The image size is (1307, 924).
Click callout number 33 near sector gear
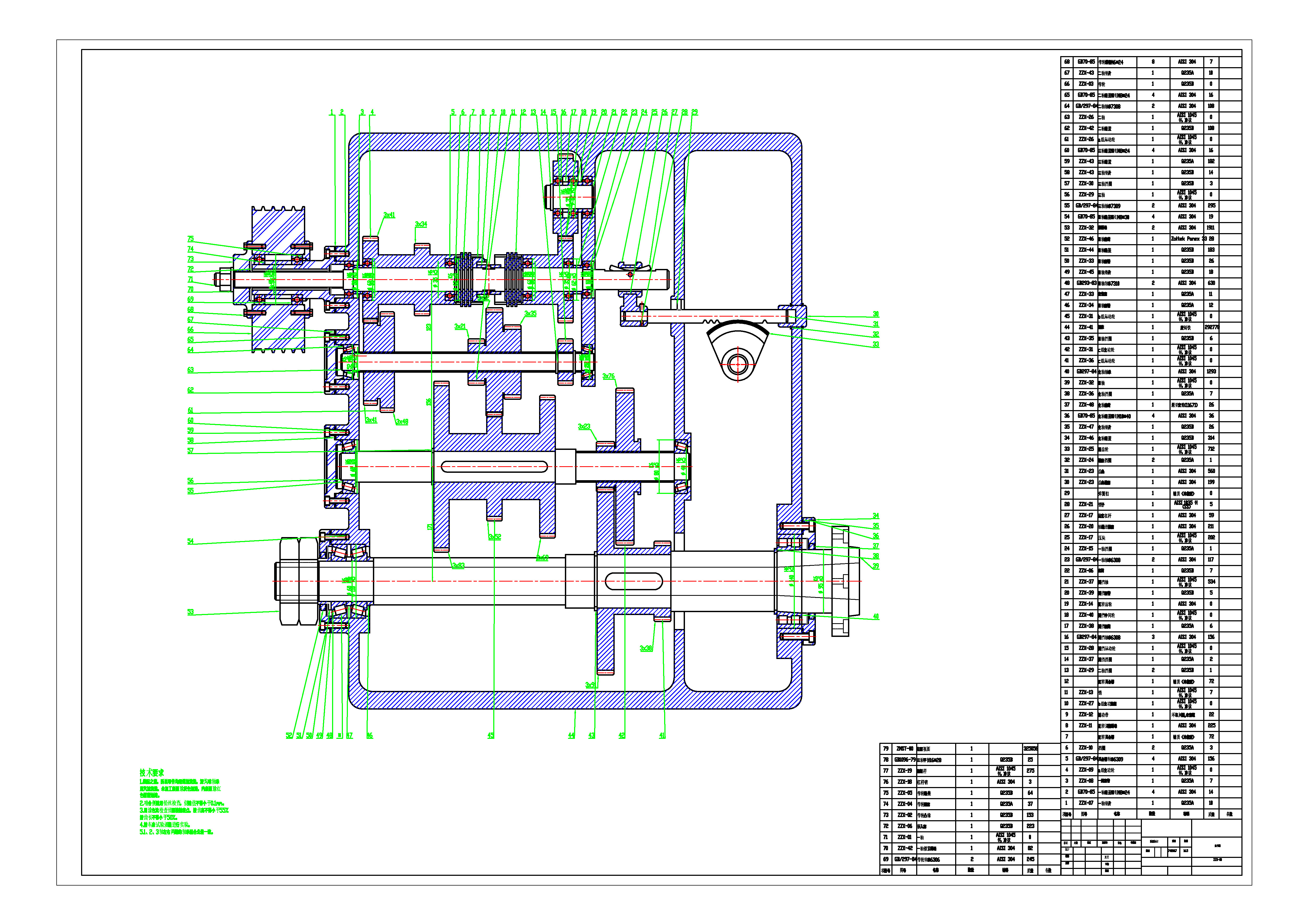coord(876,344)
